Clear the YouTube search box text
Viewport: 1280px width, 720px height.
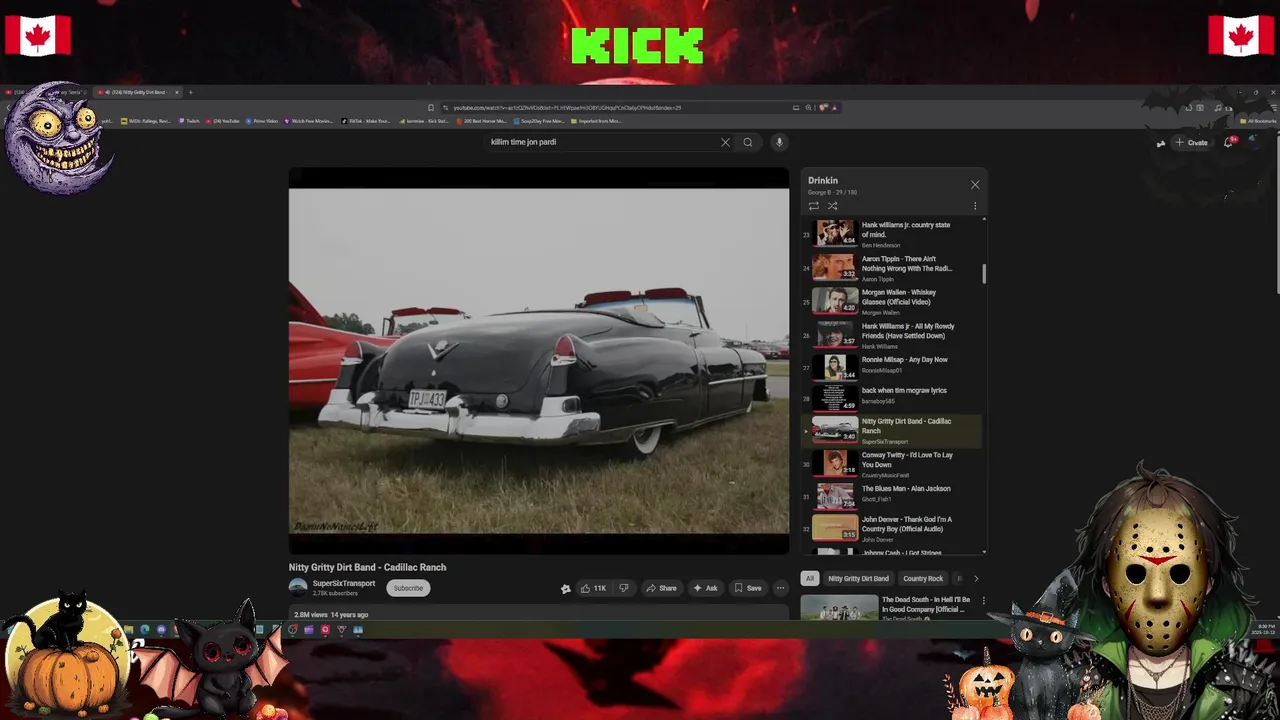[x=725, y=142]
